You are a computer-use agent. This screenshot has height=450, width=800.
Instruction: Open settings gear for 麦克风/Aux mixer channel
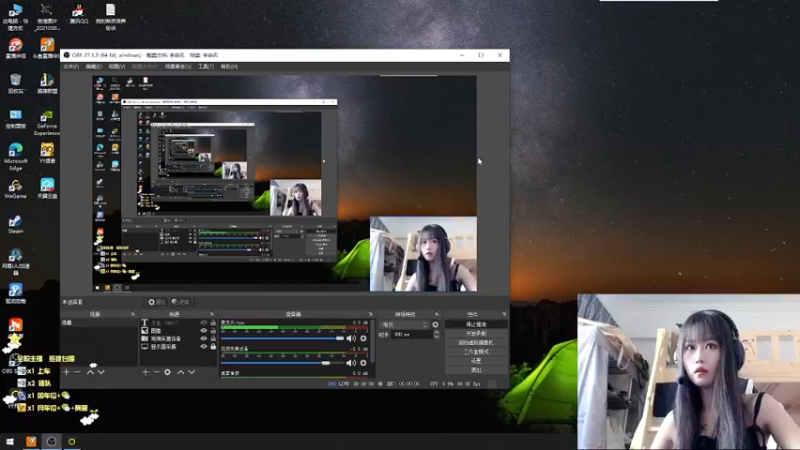[x=363, y=338]
